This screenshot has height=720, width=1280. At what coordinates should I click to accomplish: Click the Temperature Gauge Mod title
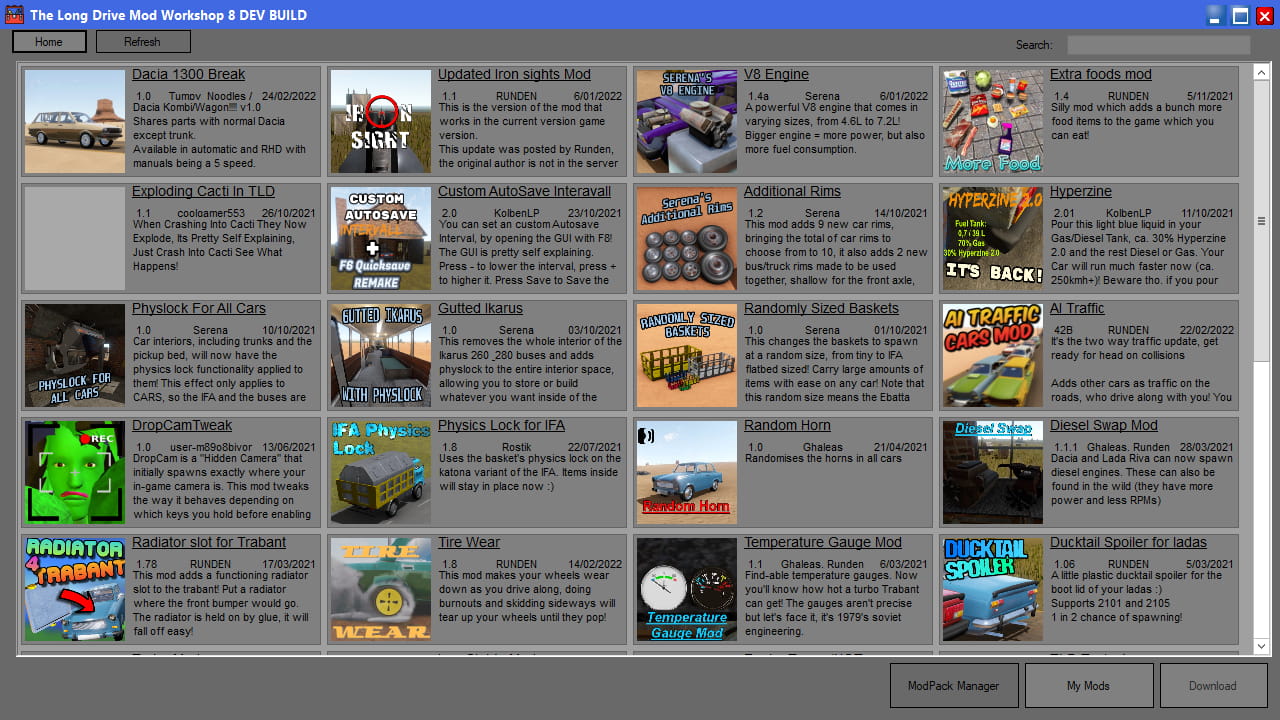(822, 543)
